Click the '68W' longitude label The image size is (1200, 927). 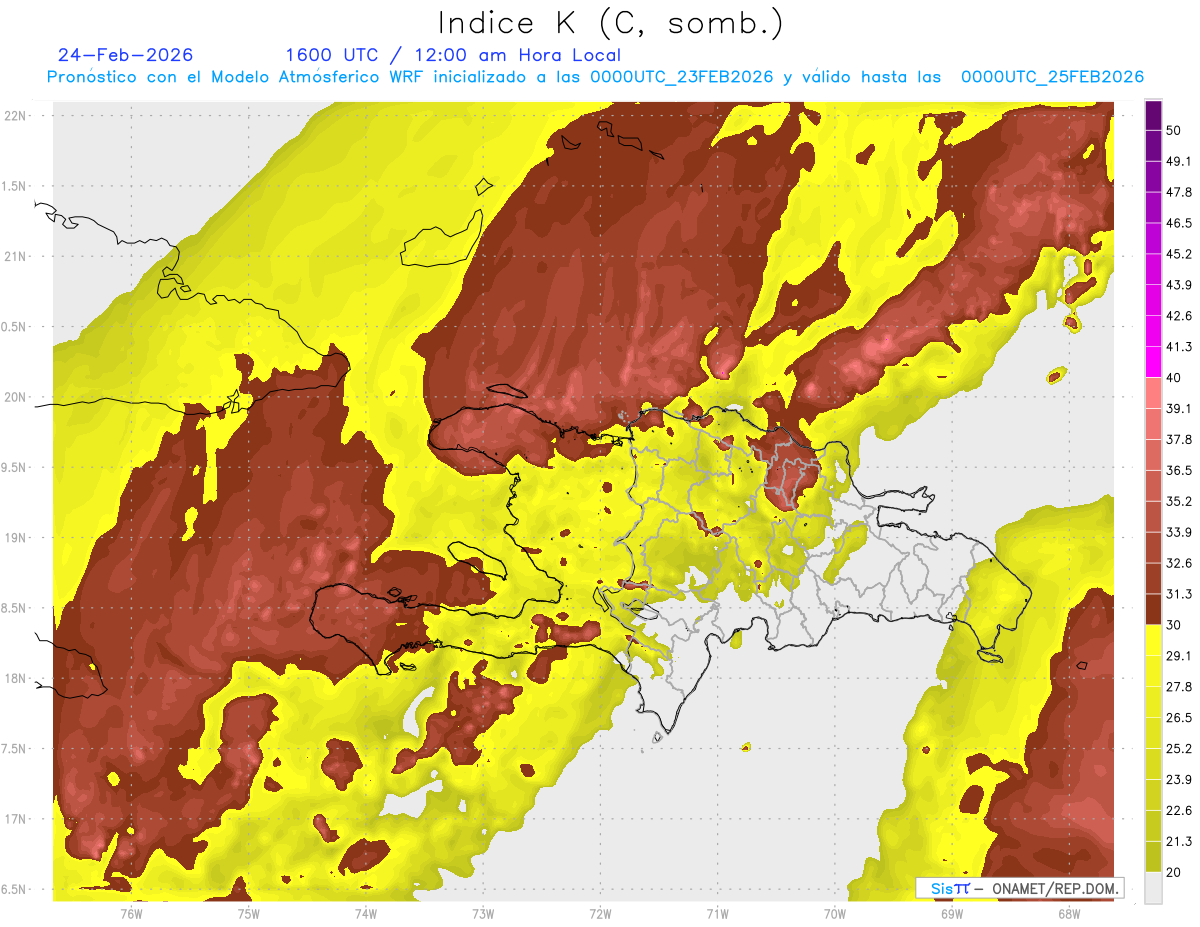1069,913
